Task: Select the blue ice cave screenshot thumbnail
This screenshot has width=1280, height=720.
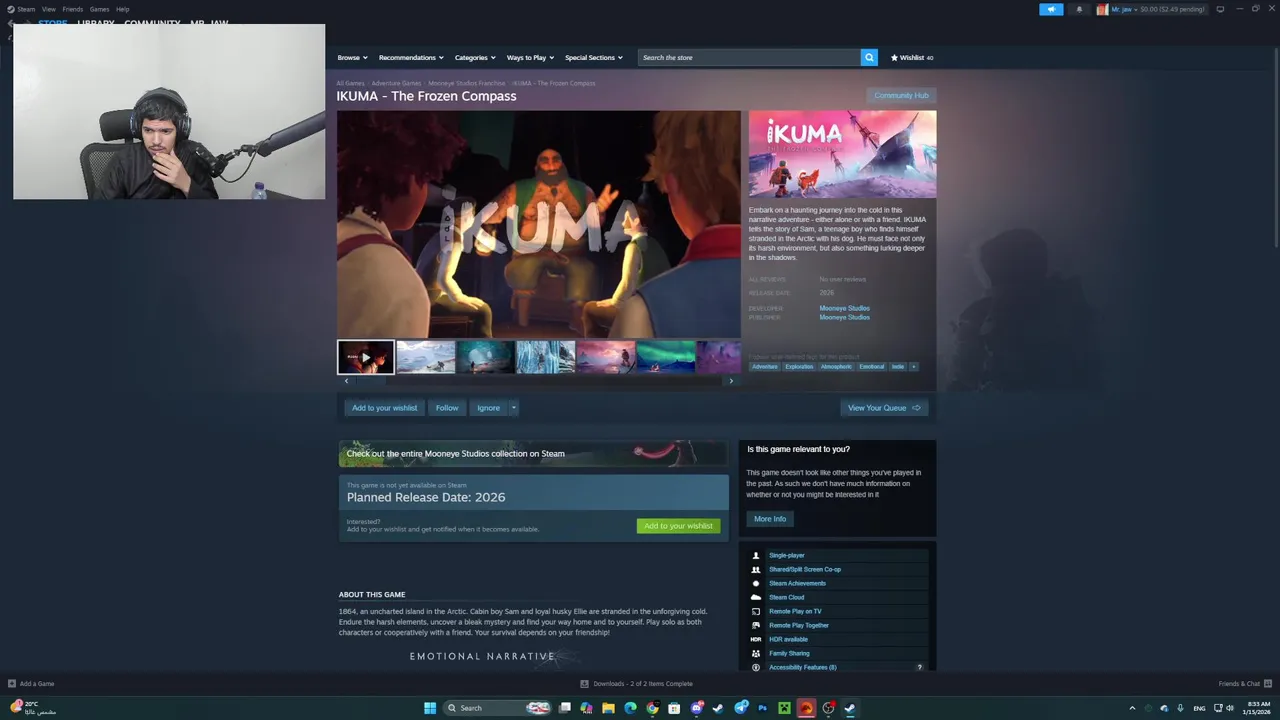Action: [x=546, y=357]
